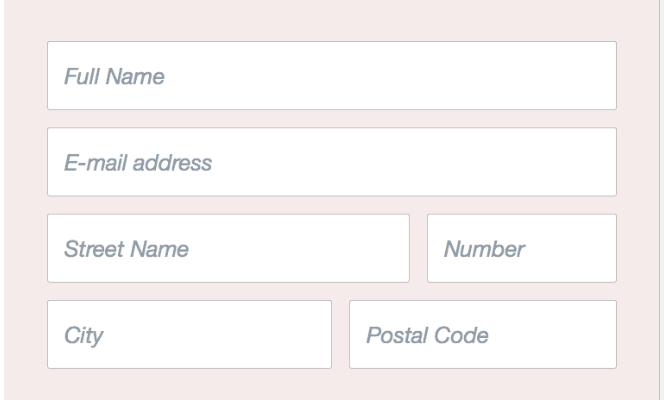Click the 'Postal Code' placeholder text
The height and width of the screenshot is (400, 664).
pos(427,336)
